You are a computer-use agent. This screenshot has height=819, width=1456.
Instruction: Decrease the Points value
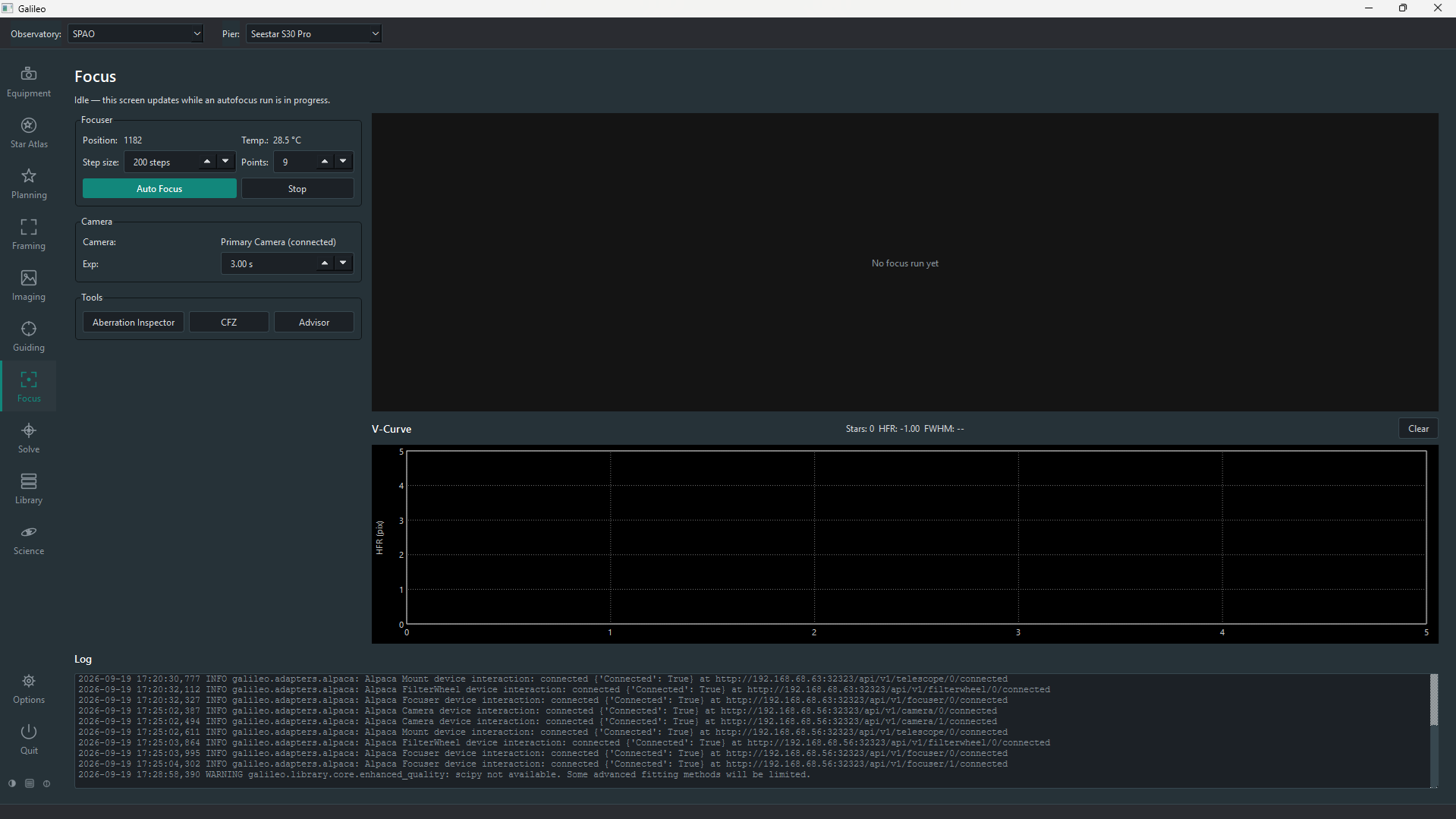[x=344, y=162]
